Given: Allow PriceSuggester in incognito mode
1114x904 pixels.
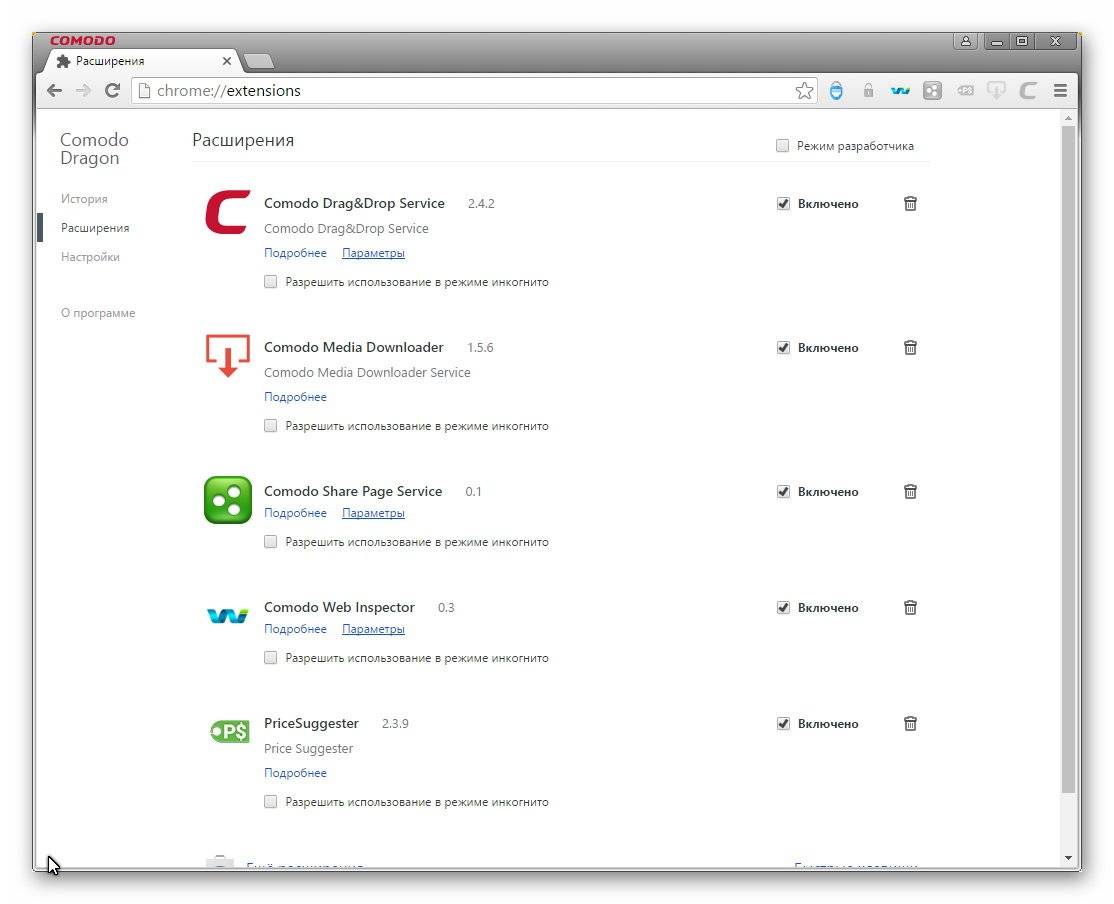Looking at the screenshot, I should pyautogui.click(x=271, y=802).
